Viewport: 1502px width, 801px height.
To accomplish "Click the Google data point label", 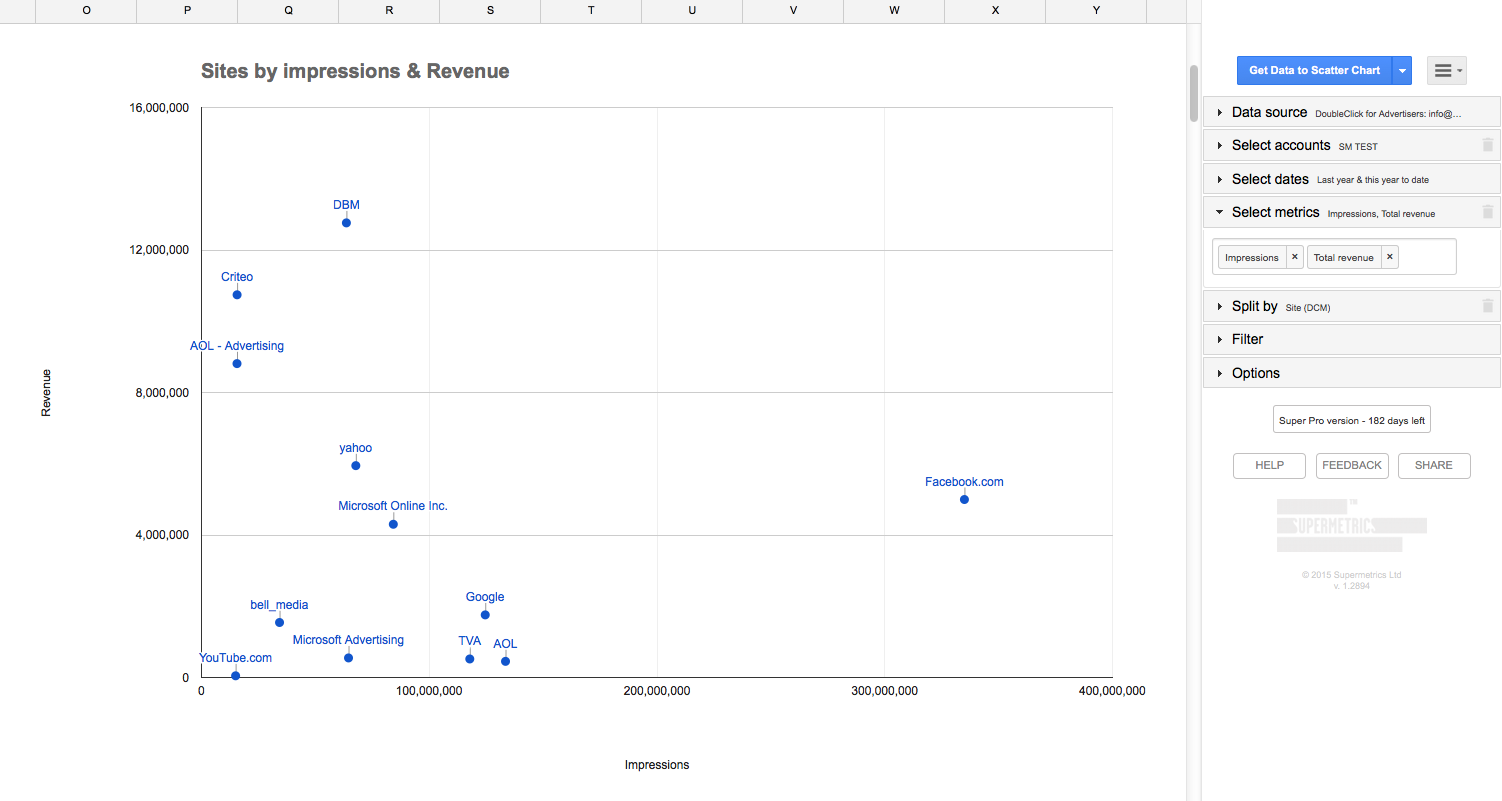I will point(485,597).
